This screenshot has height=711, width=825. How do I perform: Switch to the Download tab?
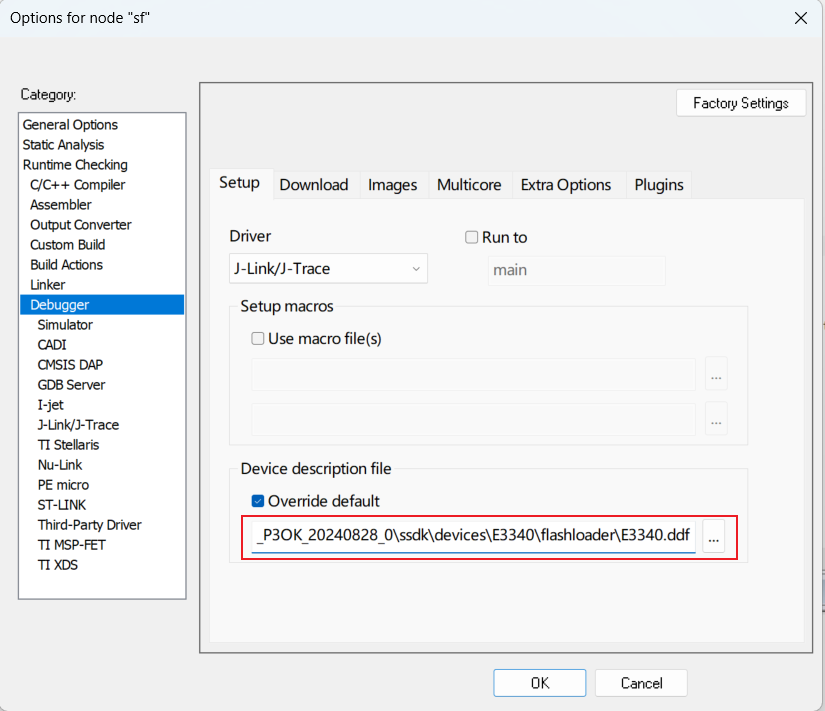click(314, 184)
